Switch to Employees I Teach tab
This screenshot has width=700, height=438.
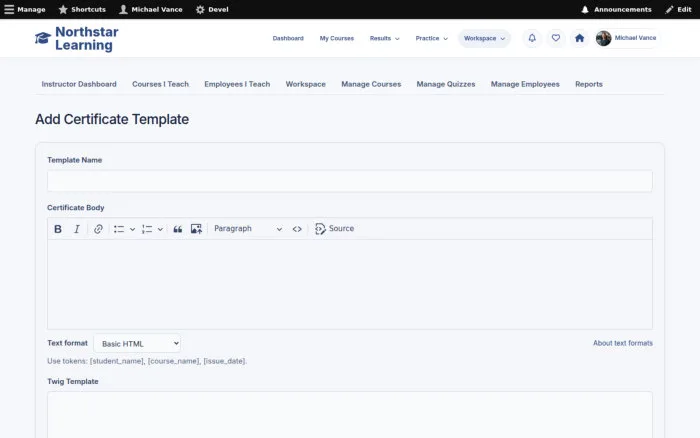point(237,84)
